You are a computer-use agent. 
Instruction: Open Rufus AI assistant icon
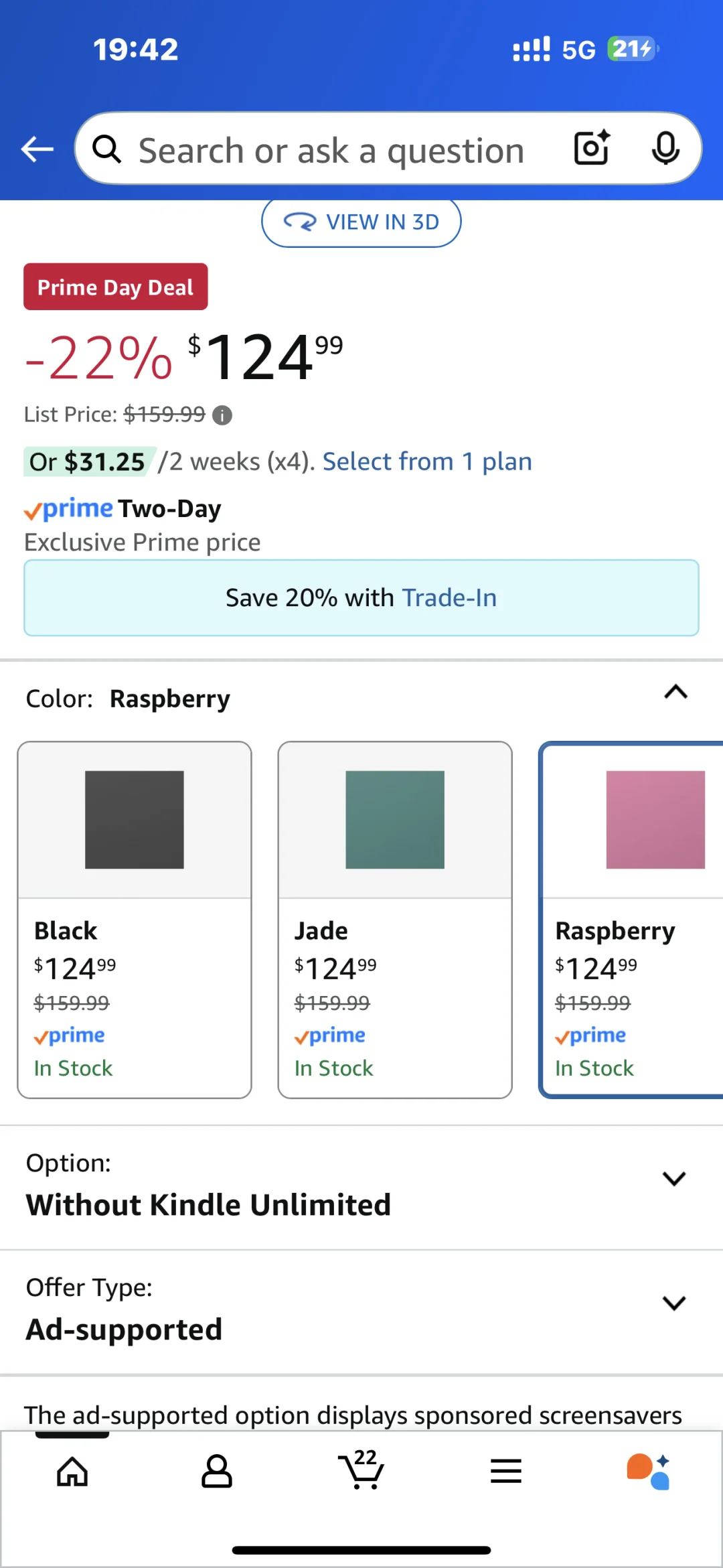coord(648,1471)
